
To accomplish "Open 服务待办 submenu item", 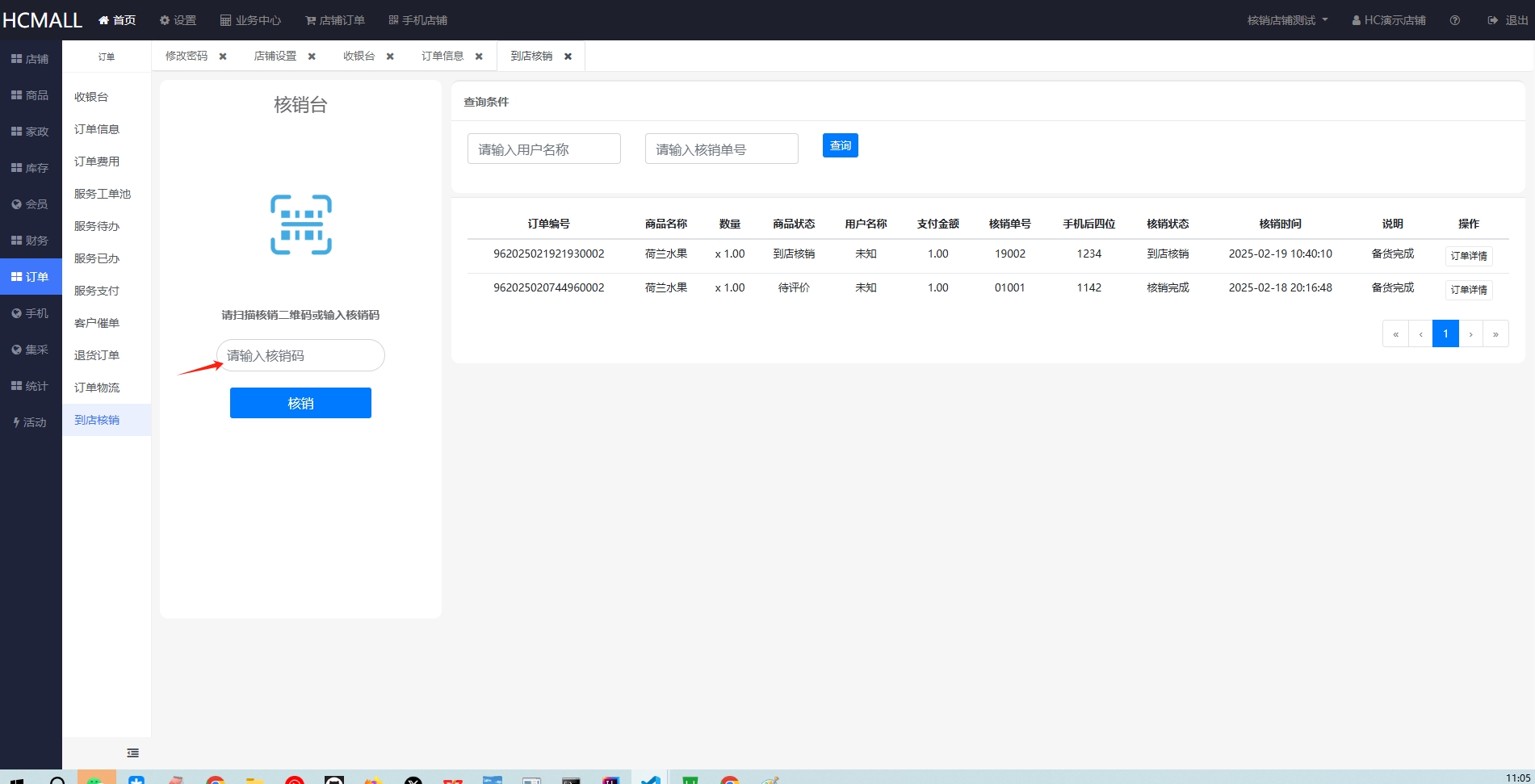I will click(x=107, y=226).
